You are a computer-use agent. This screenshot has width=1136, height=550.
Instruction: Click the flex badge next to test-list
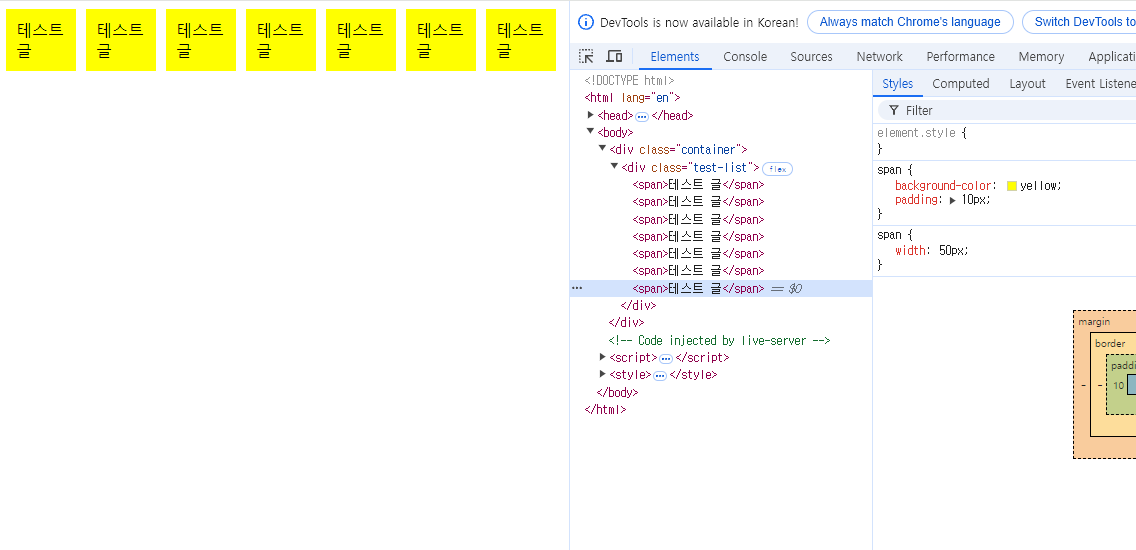tap(777, 169)
